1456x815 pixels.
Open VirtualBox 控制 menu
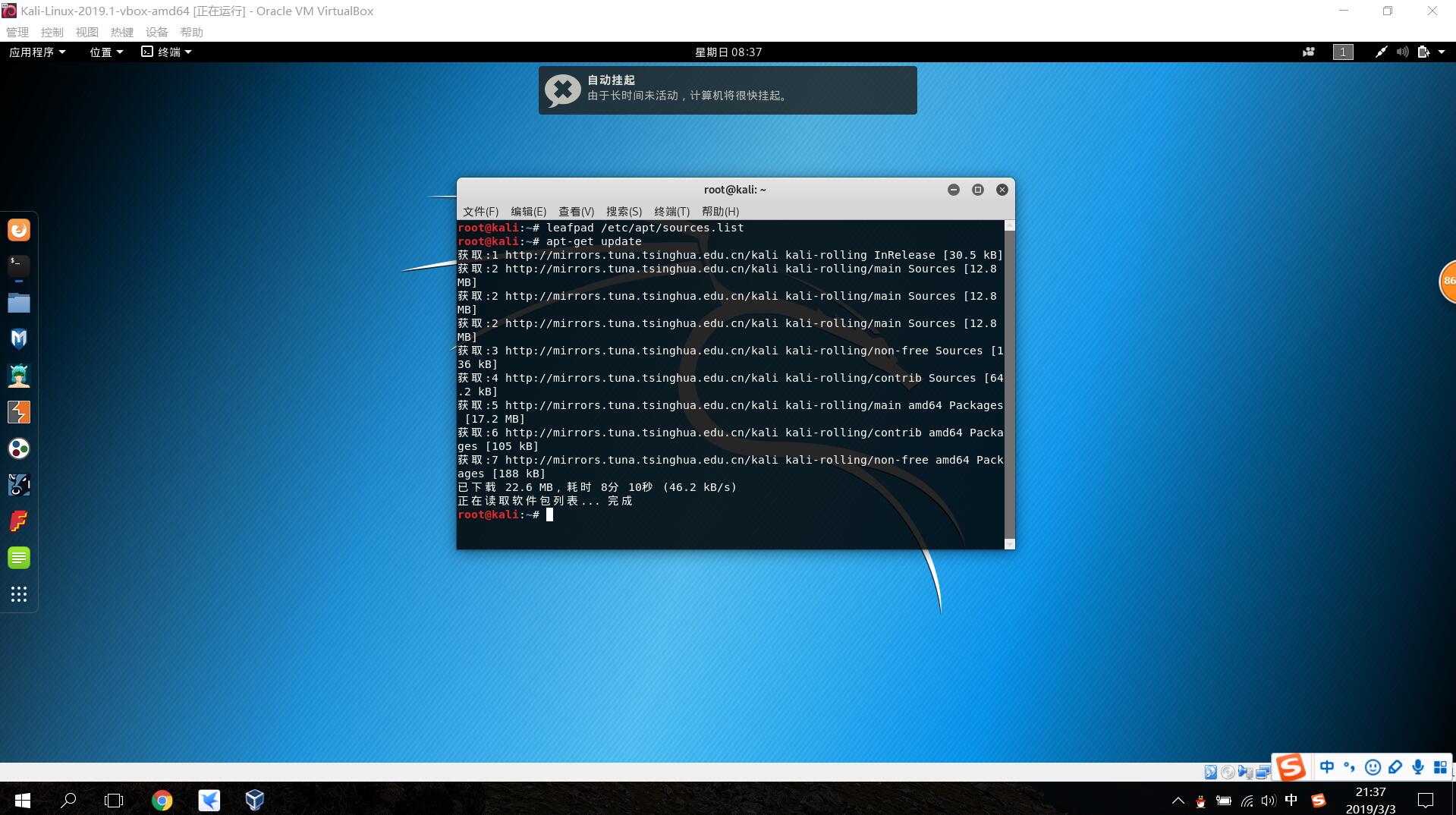52,32
